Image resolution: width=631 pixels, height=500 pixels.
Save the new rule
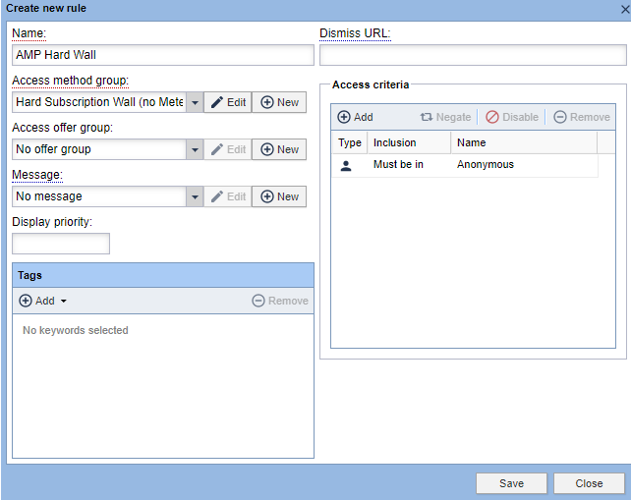pyautogui.click(x=511, y=483)
